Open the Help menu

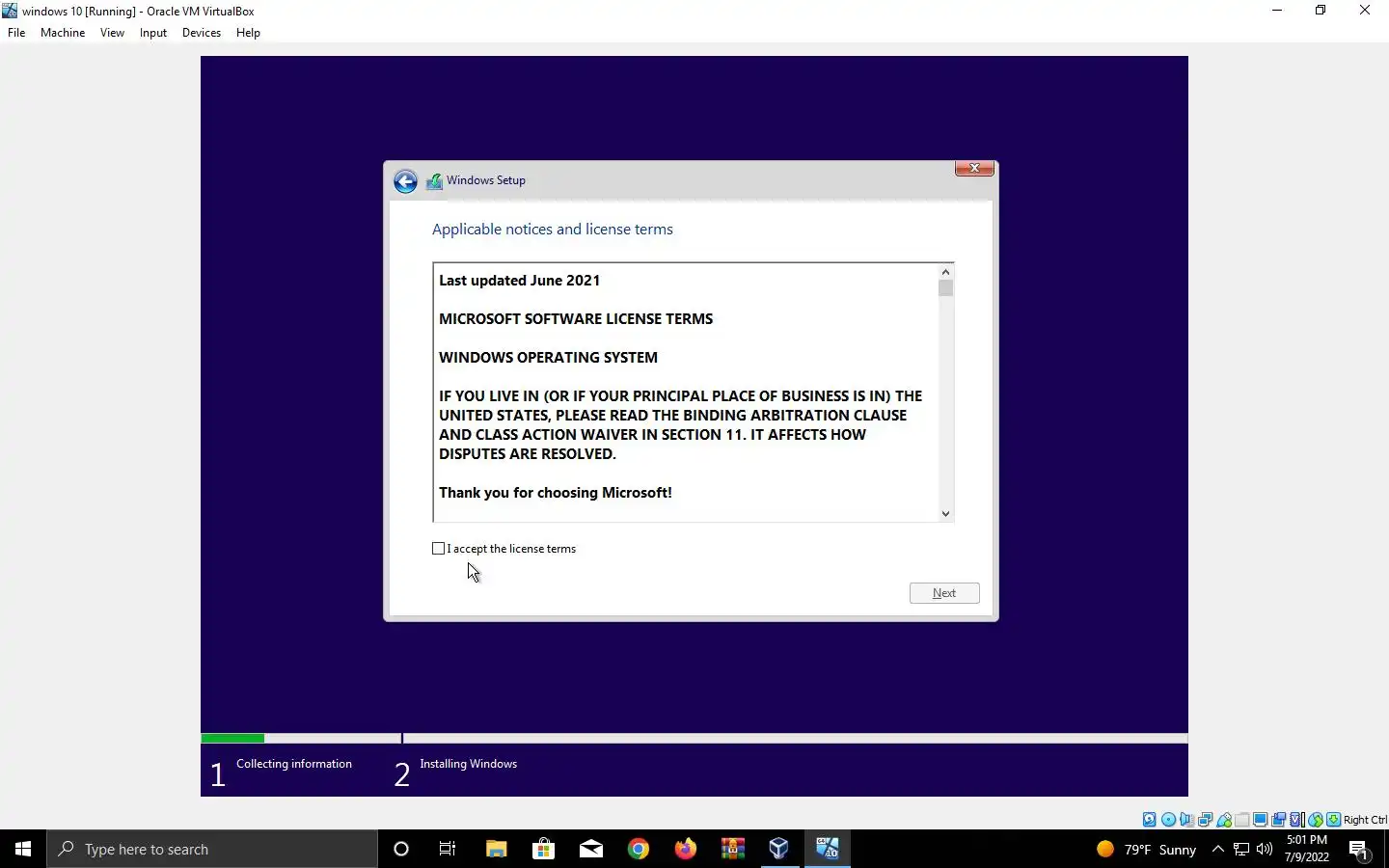click(x=248, y=33)
